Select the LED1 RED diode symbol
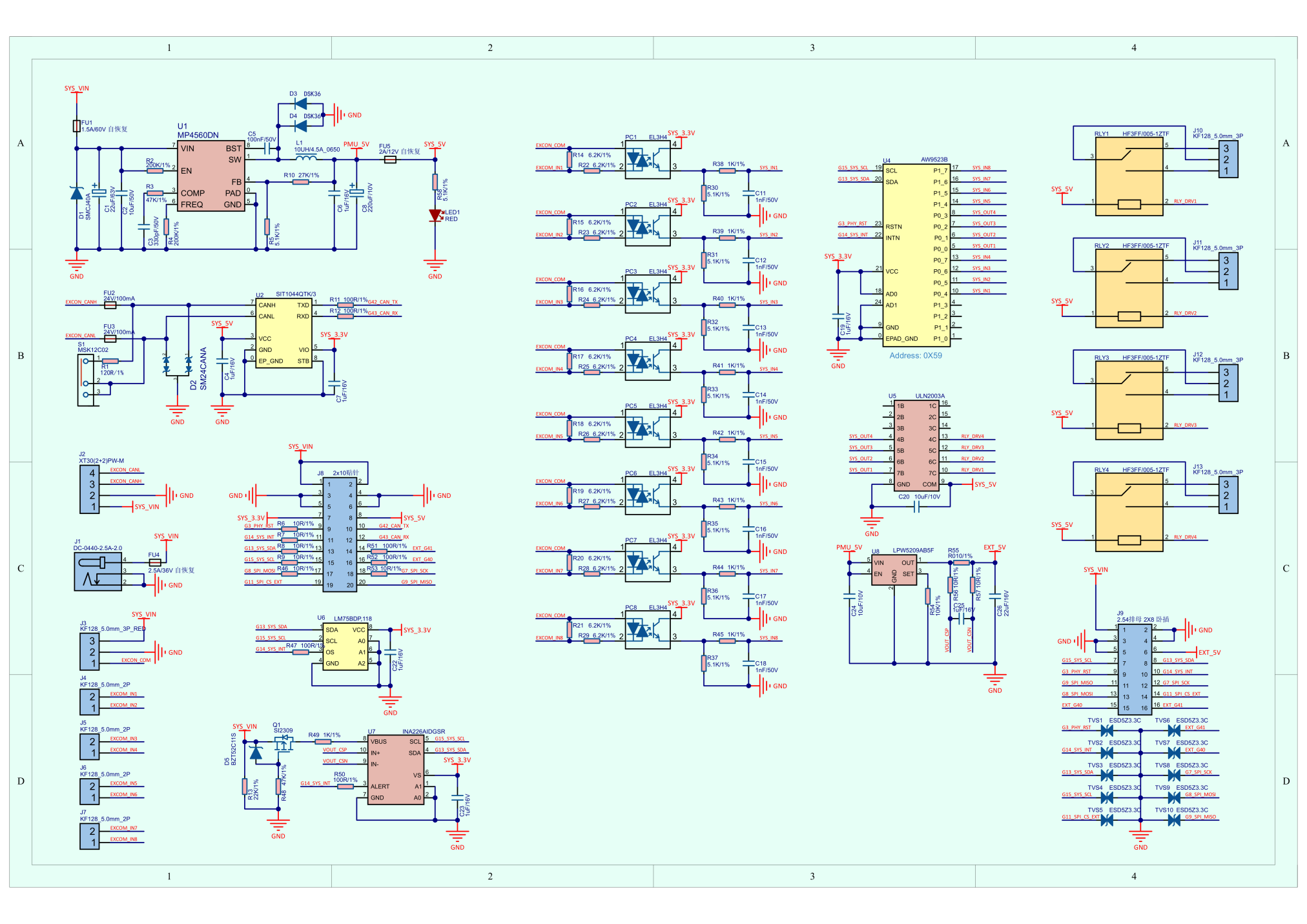Viewport: 1307px width, 924px height. point(435,216)
